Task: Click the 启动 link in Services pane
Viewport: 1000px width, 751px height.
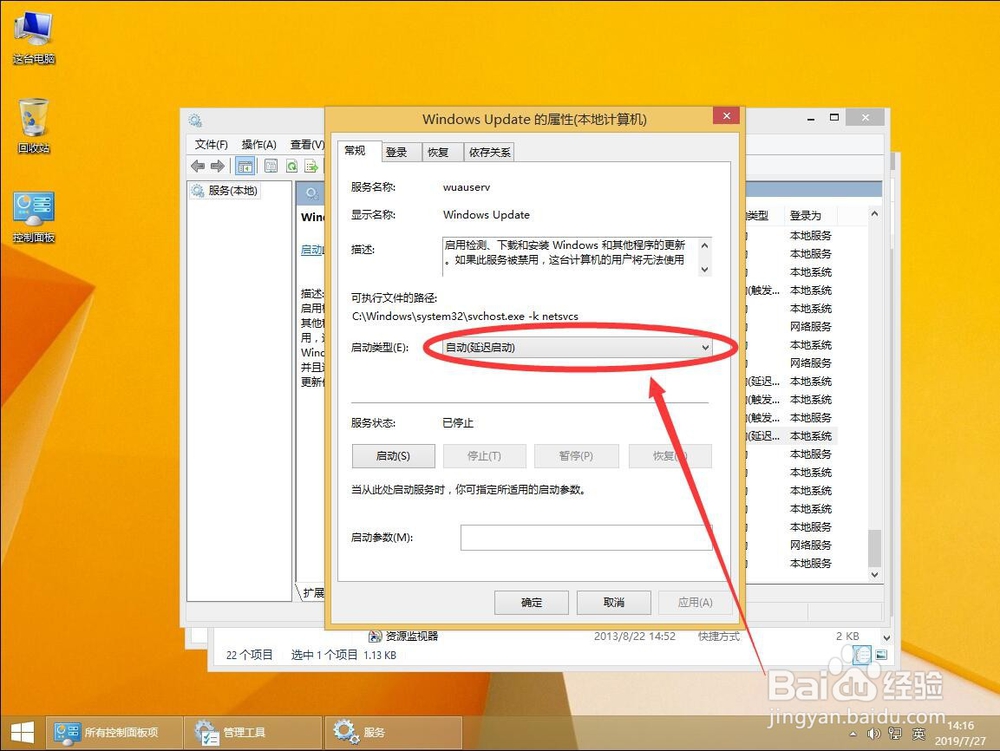Action: click(x=312, y=249)
